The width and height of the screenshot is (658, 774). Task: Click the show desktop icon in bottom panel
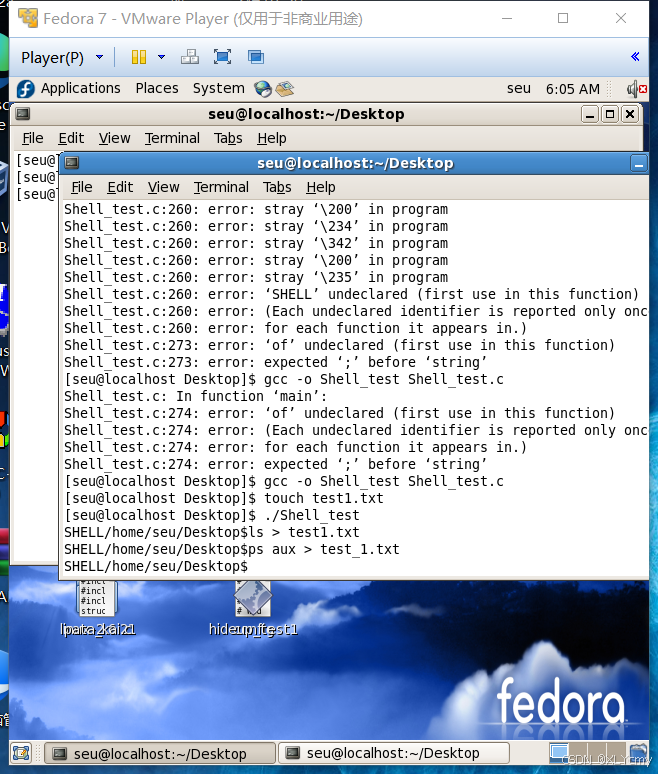click(x=21, y=753)
